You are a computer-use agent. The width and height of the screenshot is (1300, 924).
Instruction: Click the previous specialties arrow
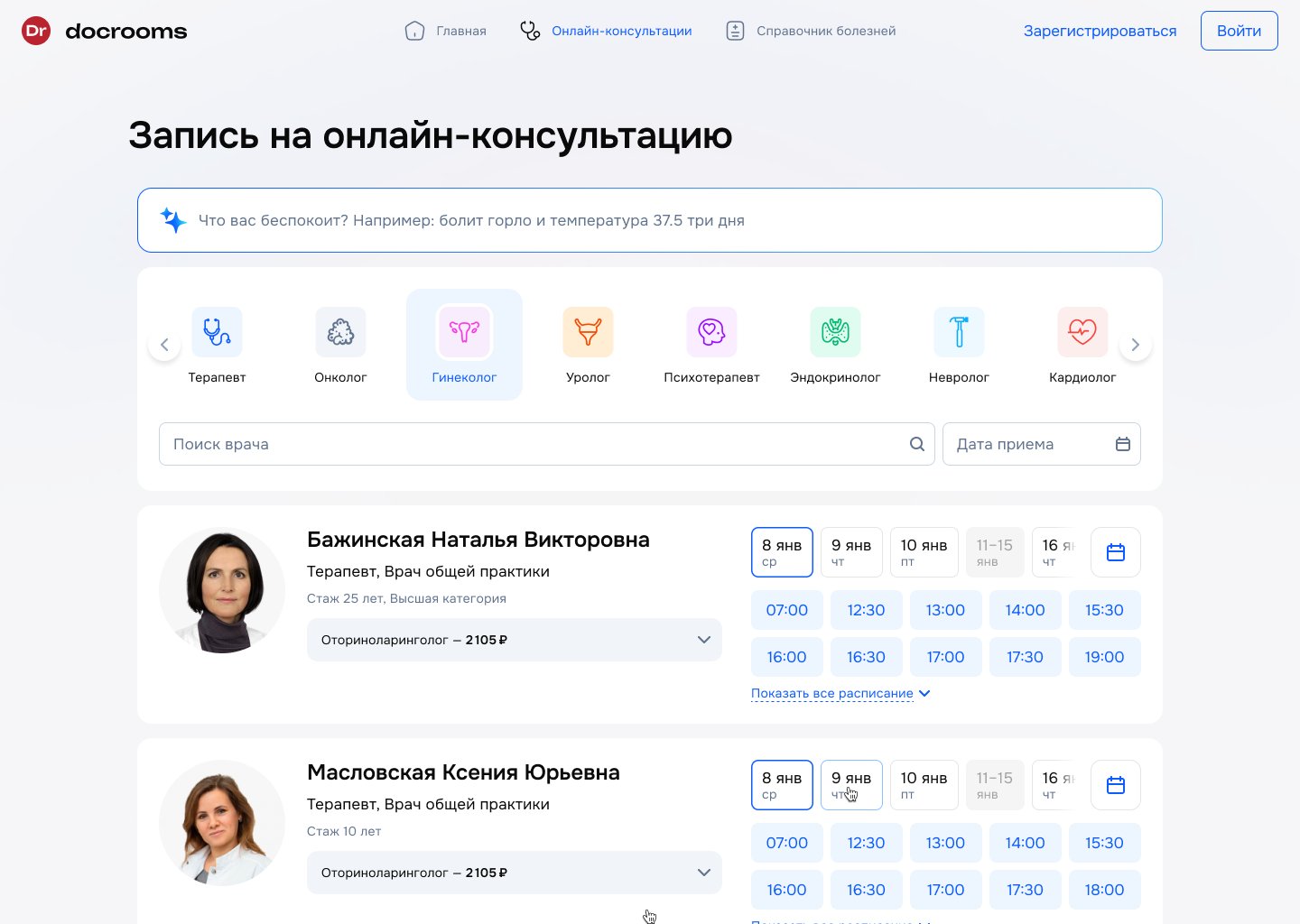coord(164,345)
